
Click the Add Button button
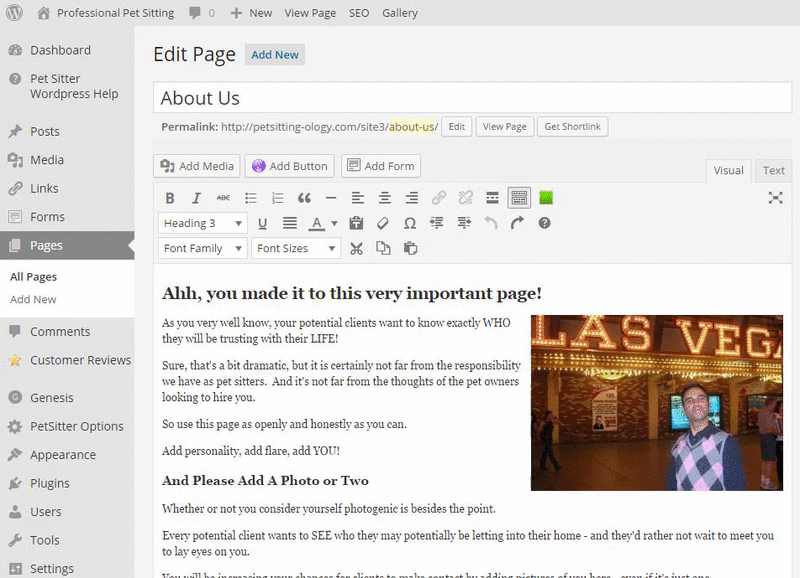click(x=289, y=166)
